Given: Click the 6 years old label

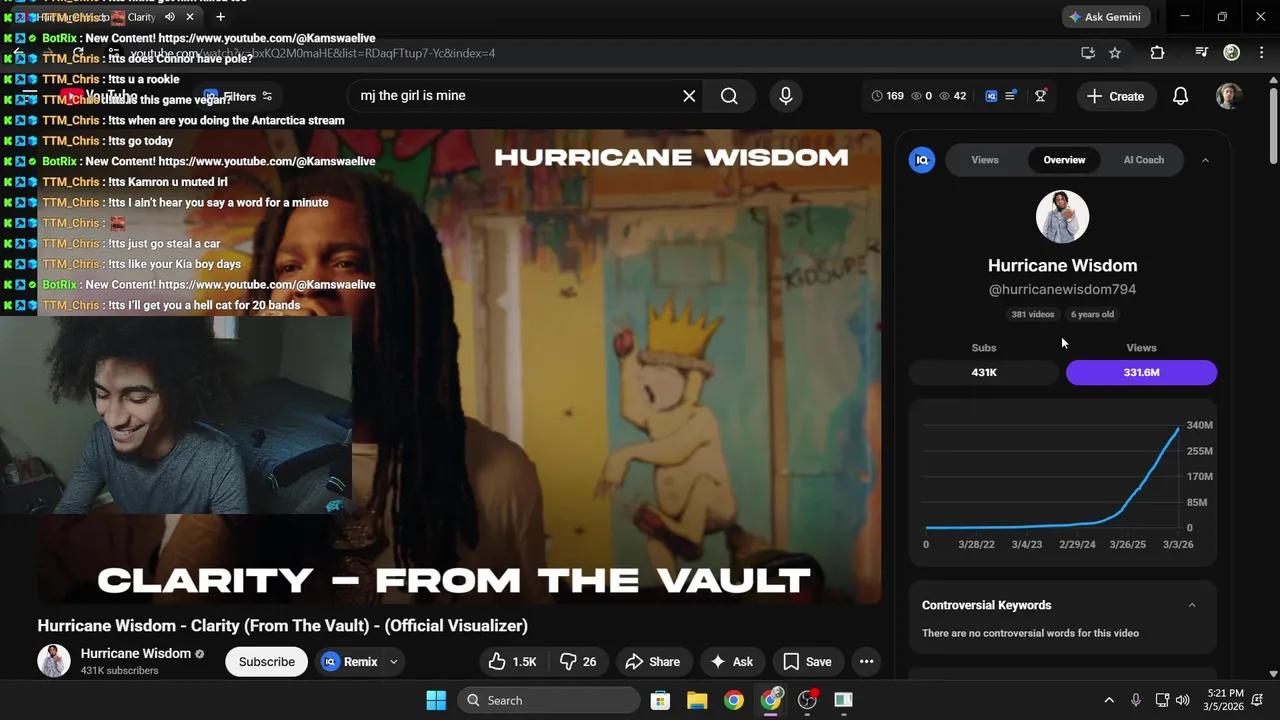Looking at the screenshot, I should pyautogui.click(x=1092, y=314).
